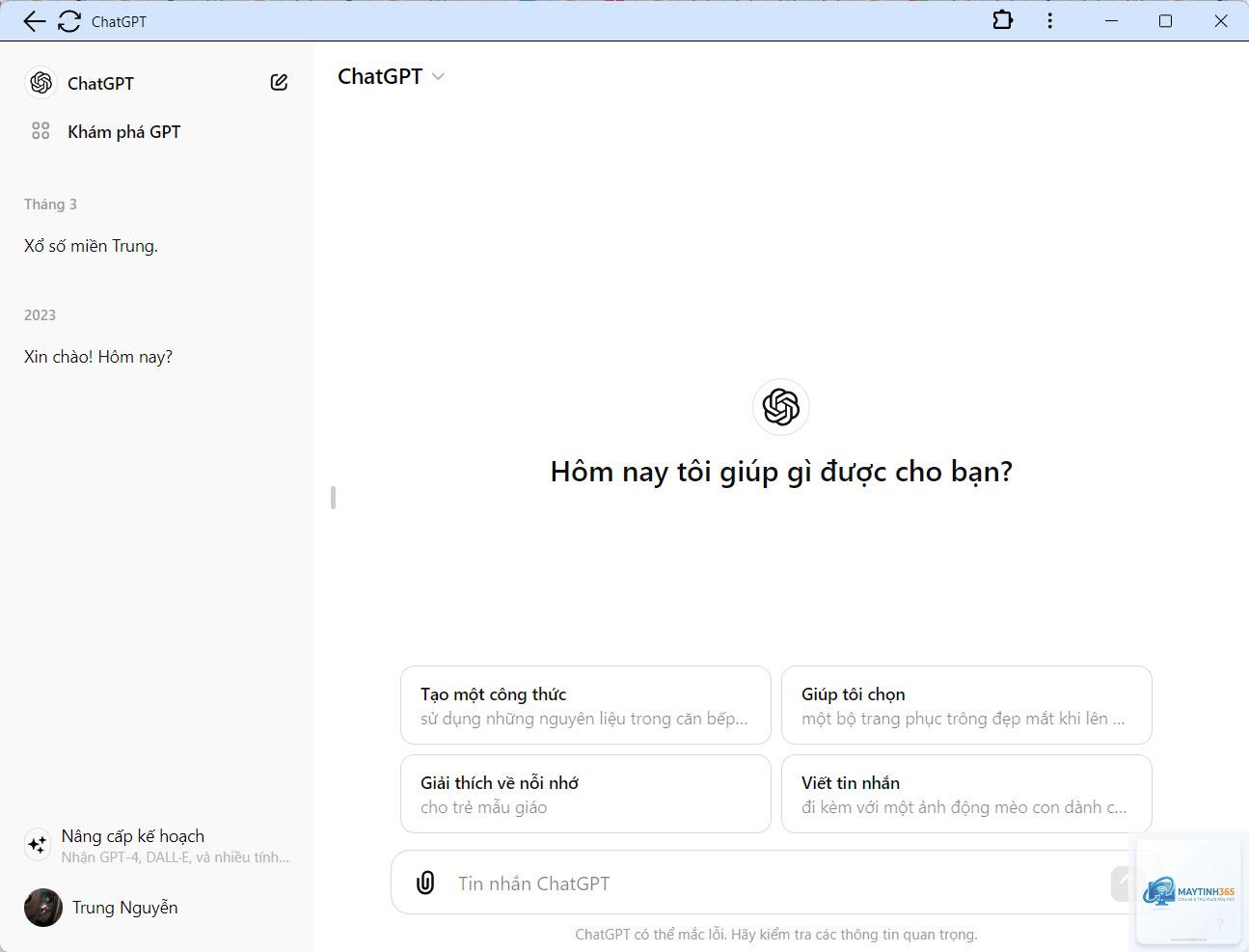Minimize the ChatGPT window
The height and width of the screenshot is (952, 1249).
(x=1111, y=20)
